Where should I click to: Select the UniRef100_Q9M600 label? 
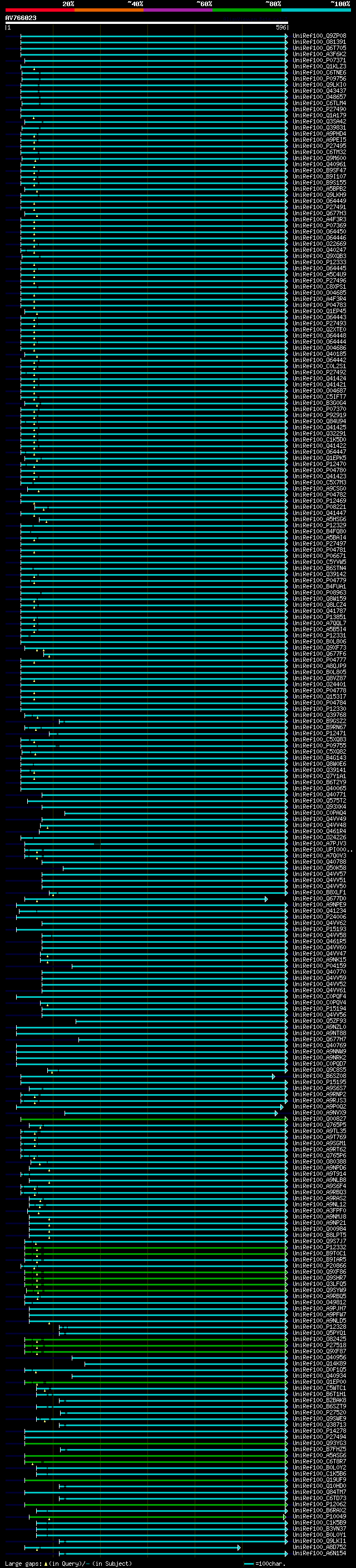[x=319, y=159]
